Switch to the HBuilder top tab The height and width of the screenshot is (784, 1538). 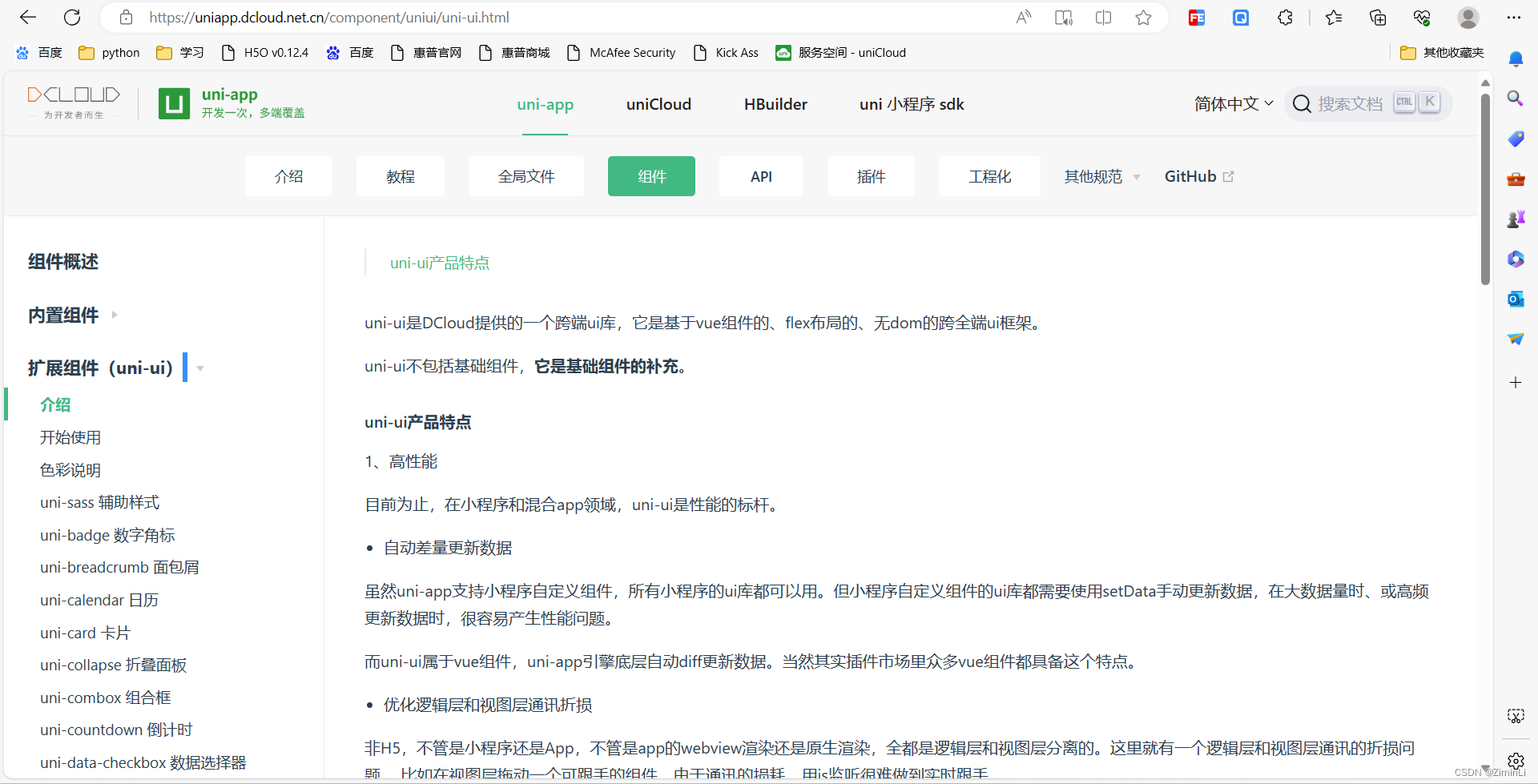coord(775,104)
